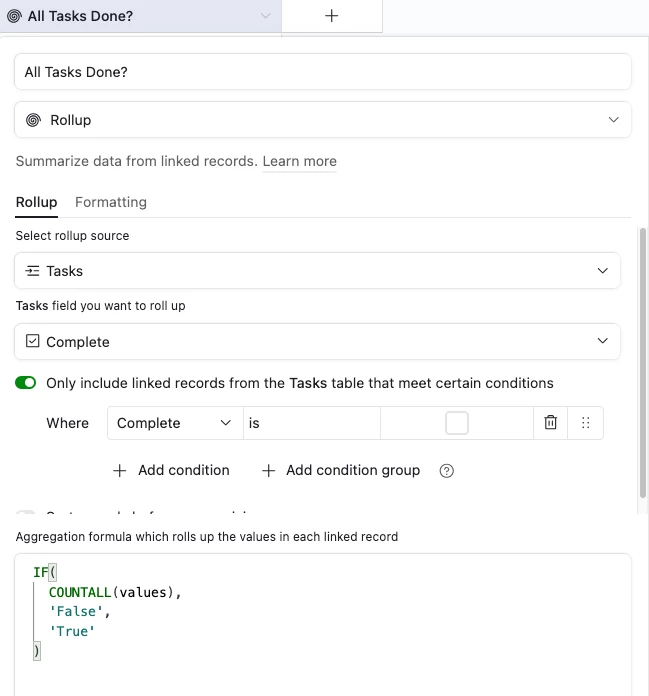Viewport: 649px width, 696px height.
Task: Open the condition's Complete field selector
Action: tap(174, 423)
